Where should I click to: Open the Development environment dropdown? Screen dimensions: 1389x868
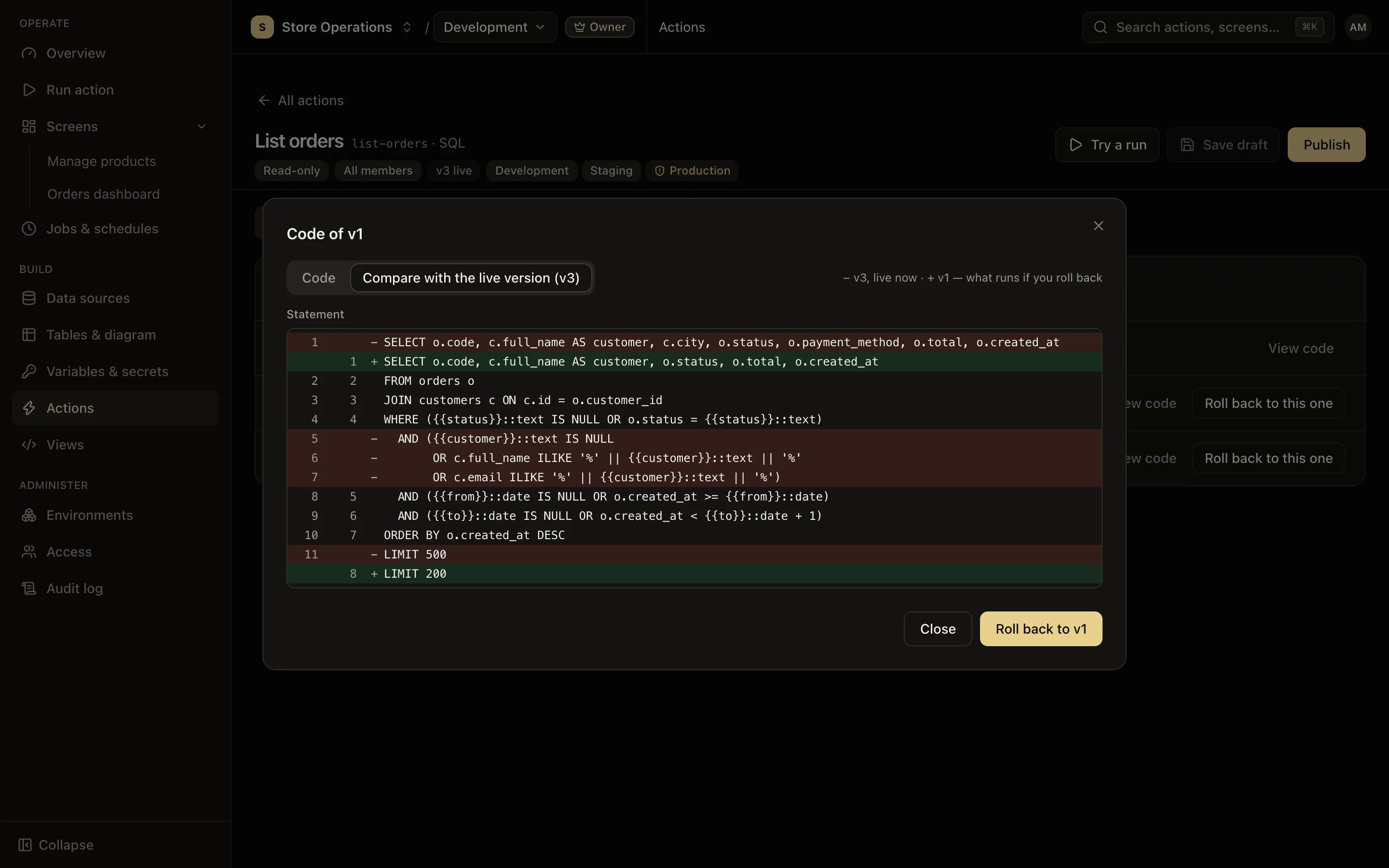(495, 27)
